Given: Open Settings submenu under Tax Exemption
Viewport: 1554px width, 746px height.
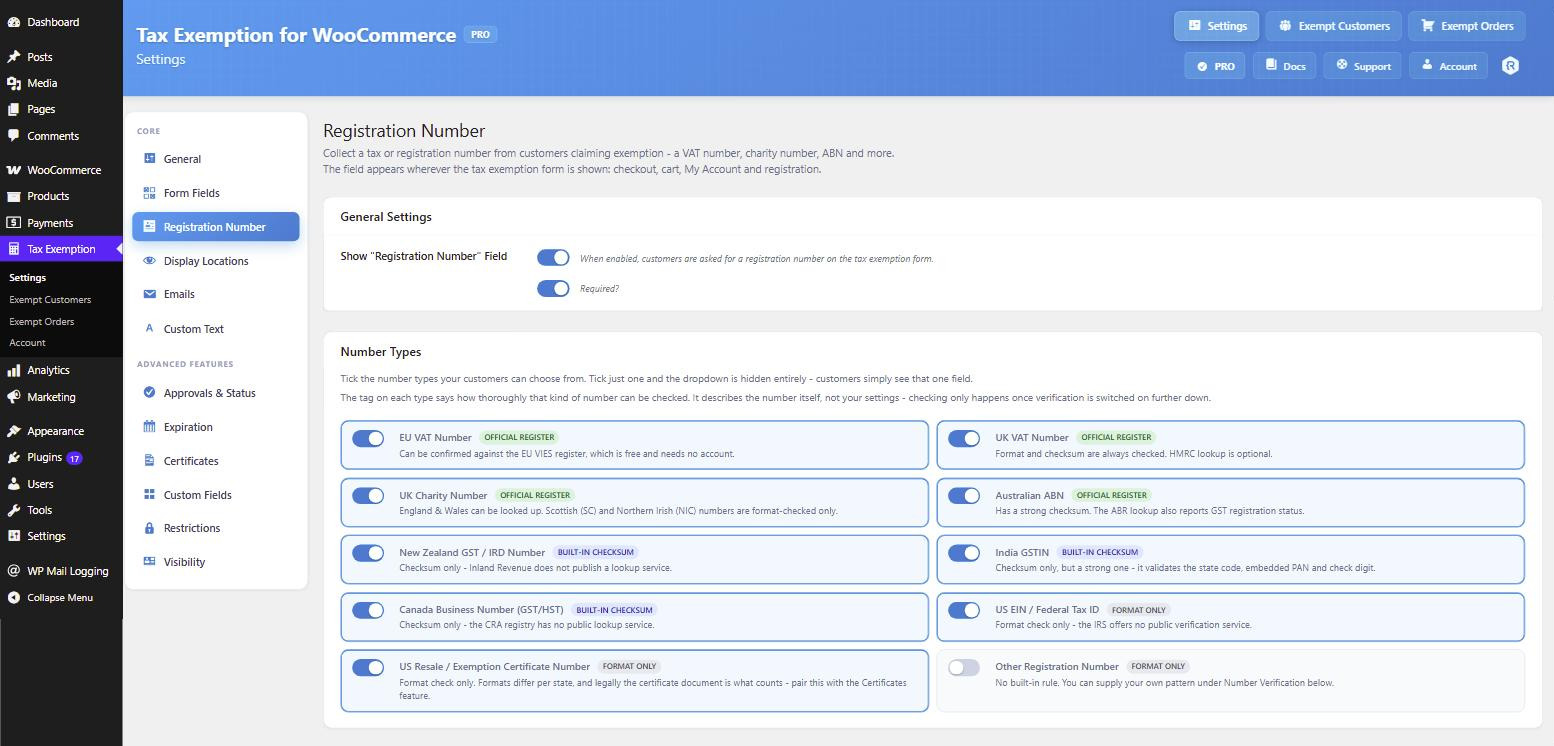Looking at the screenshot, I should click(x=27, y=278).
